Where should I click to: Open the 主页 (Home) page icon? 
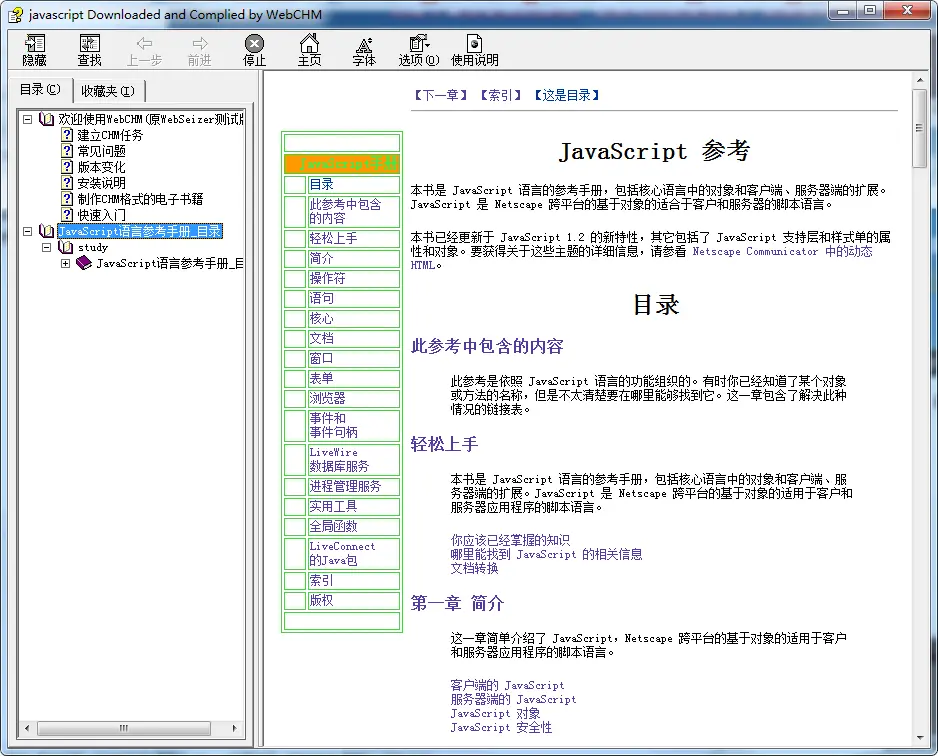click(x=309, y=50)
